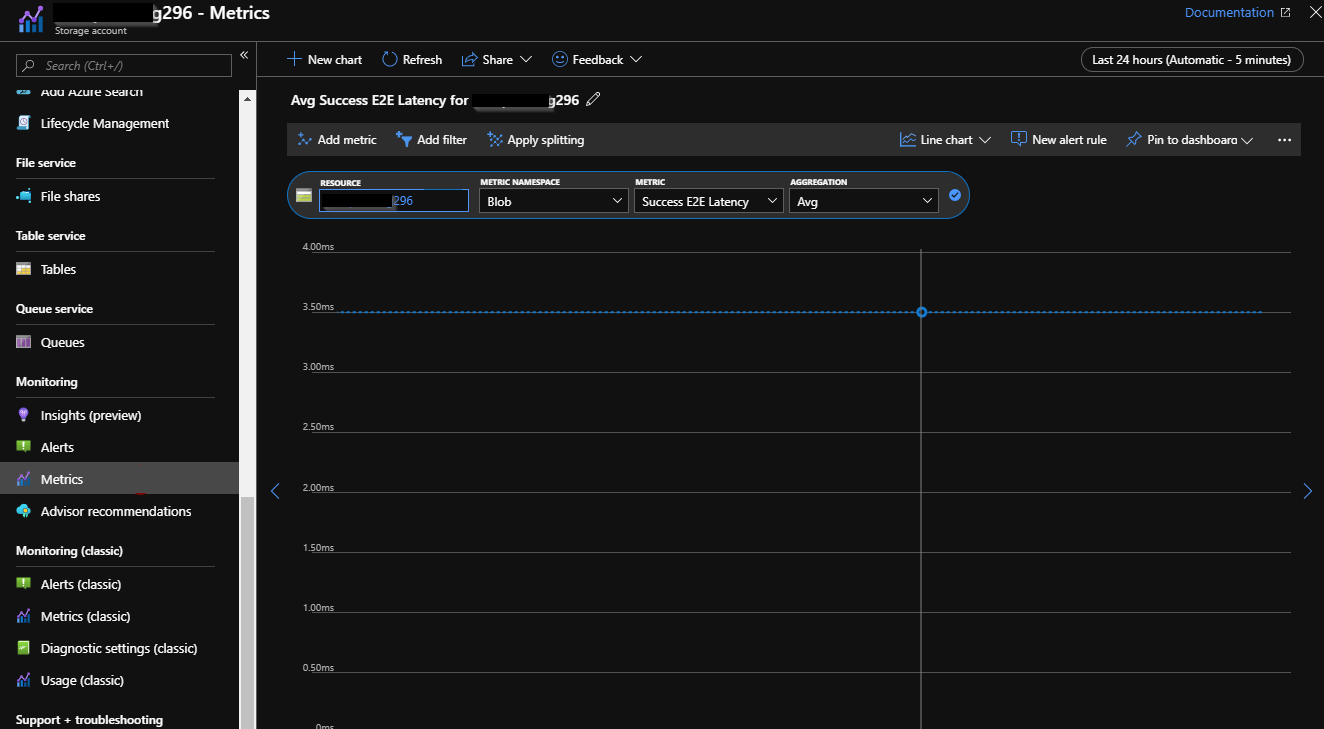Click the Diagnostic settings (classic) icon

pos(24,648)
